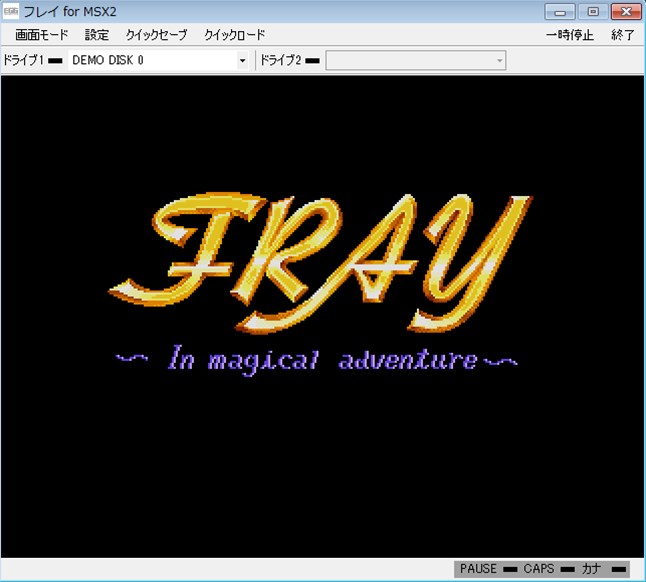Click クイックセーブ to quick save
646x582 pixels.
coord(156,35)
